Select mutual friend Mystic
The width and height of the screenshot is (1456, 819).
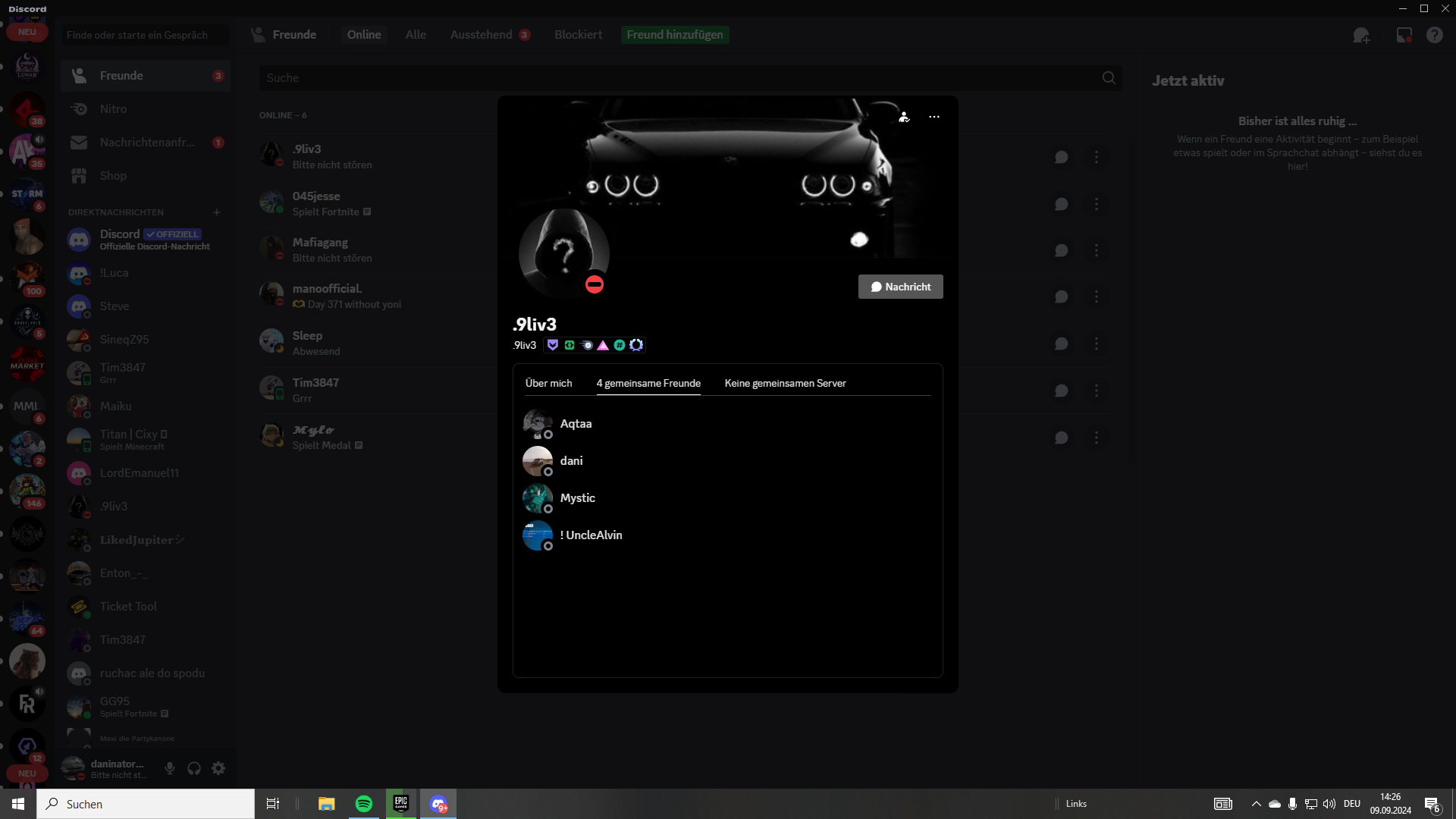point(577,498)
